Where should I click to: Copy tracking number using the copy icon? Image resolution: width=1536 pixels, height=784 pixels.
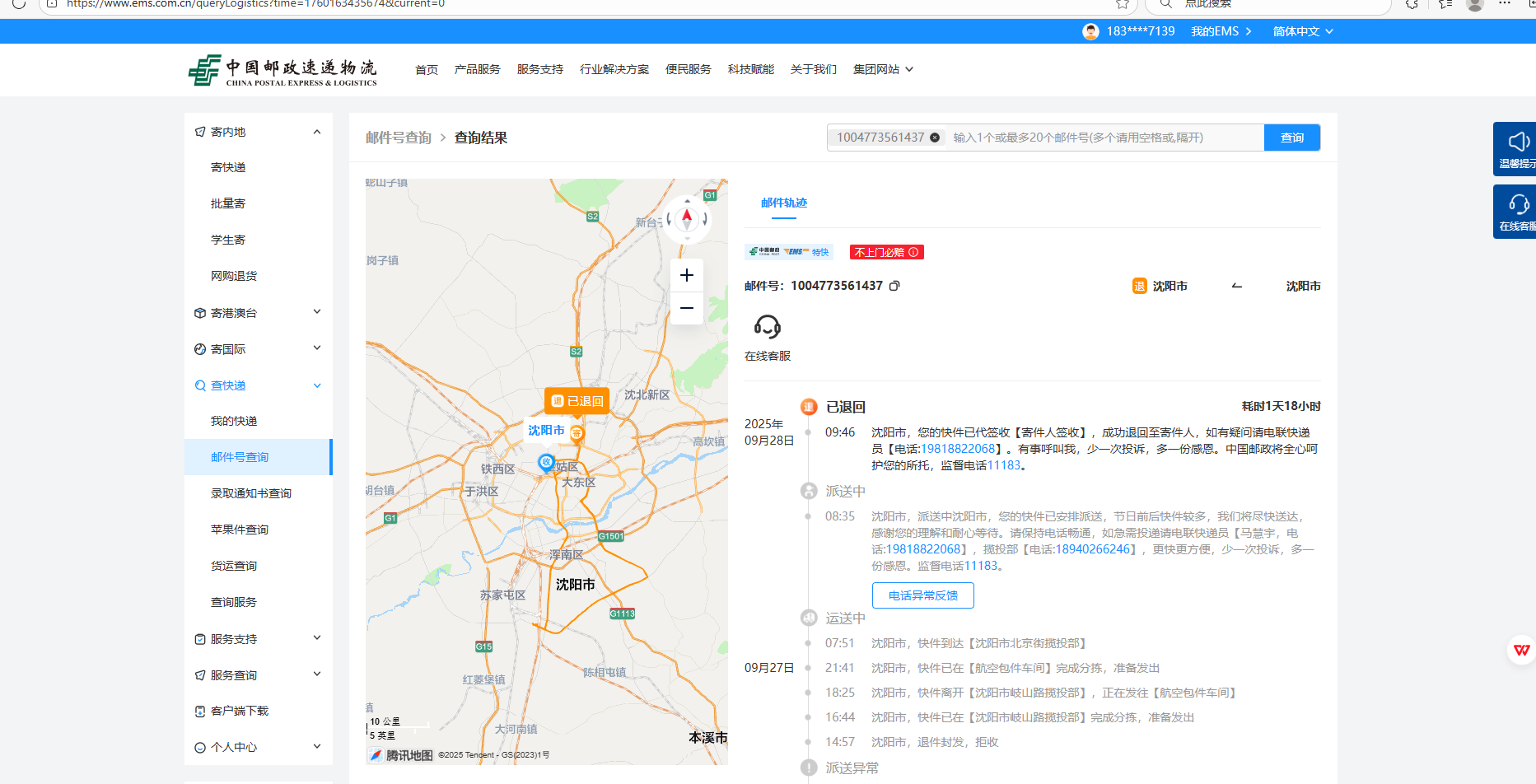(x=894, y=286)
